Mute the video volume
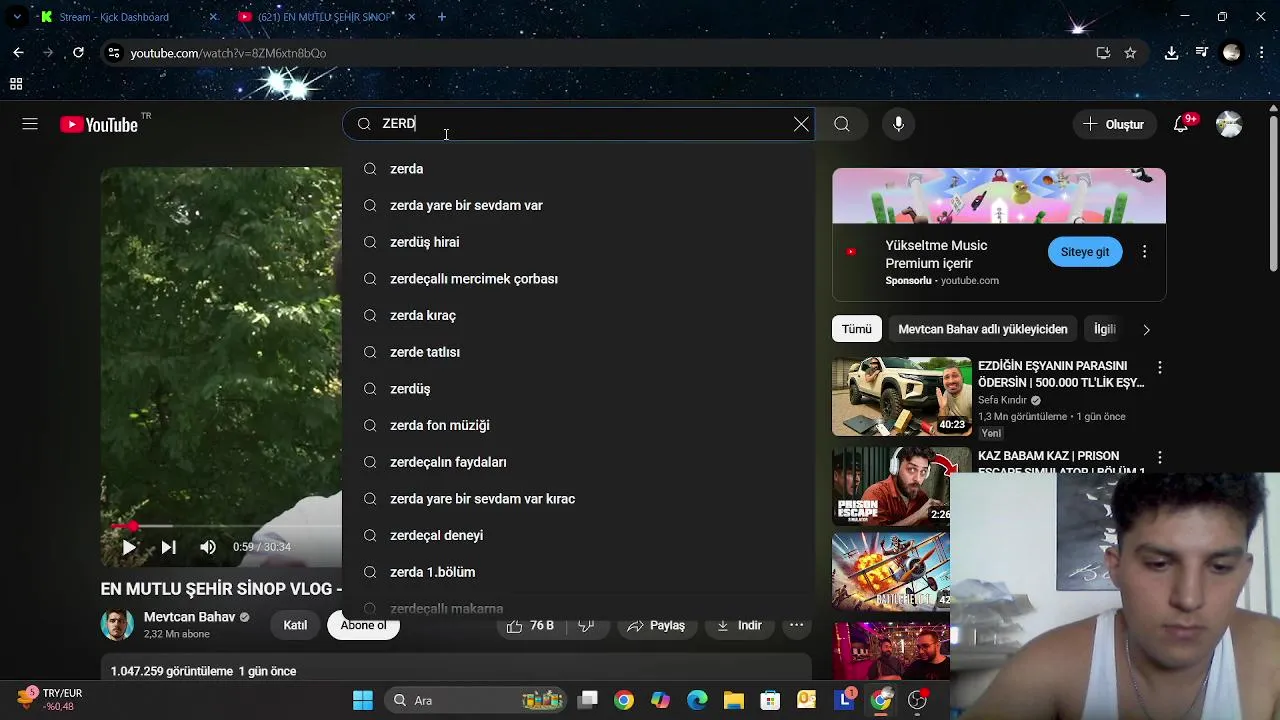This screenshot has width=1280, height=720. pos(208,547)
